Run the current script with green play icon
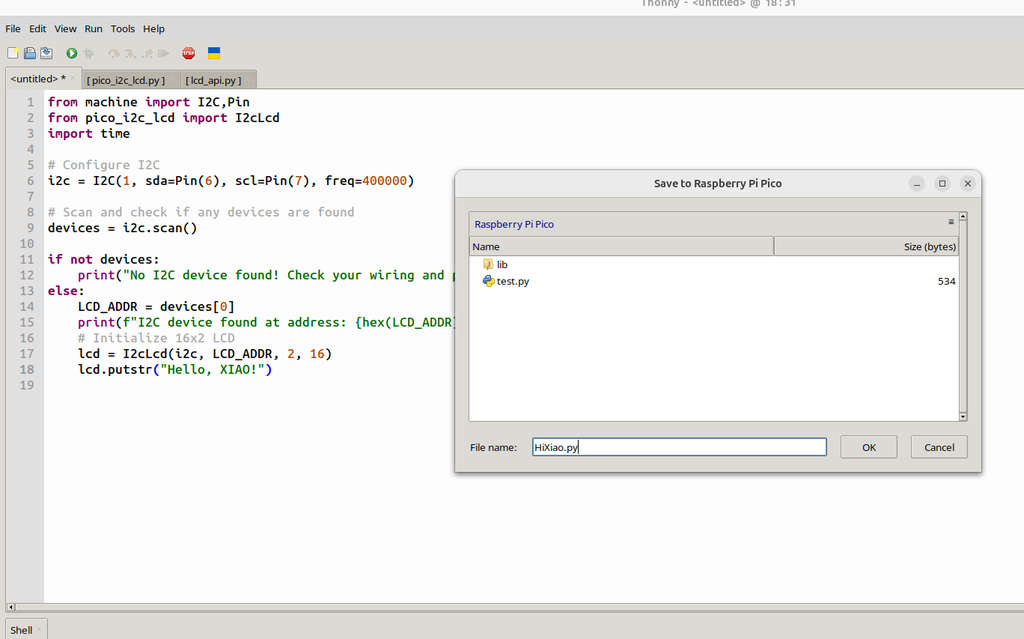1024x639 pixels. (72, 53)
